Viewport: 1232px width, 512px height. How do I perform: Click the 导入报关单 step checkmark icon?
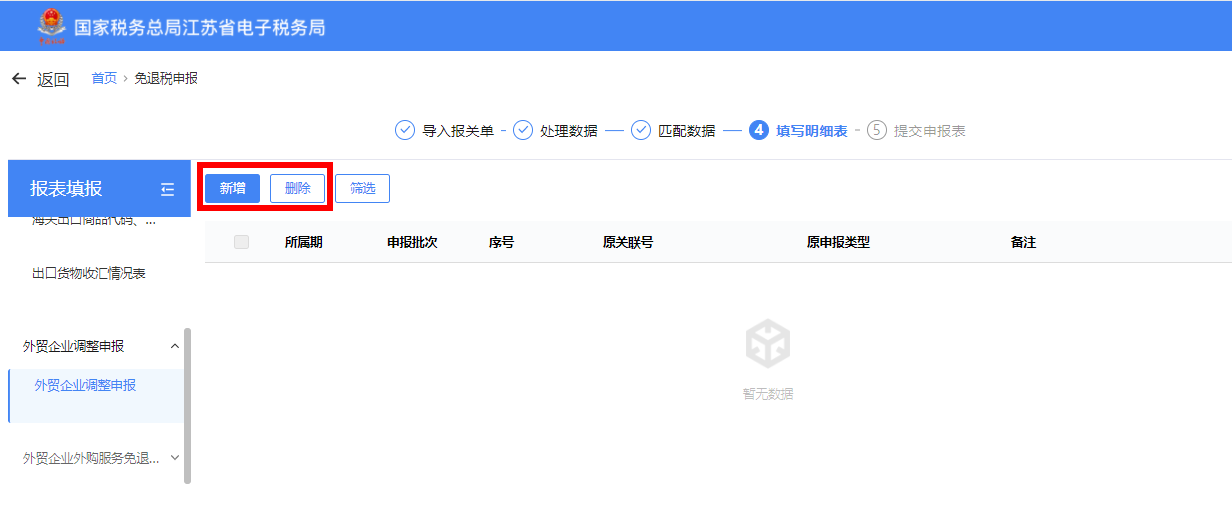point(405,131)
